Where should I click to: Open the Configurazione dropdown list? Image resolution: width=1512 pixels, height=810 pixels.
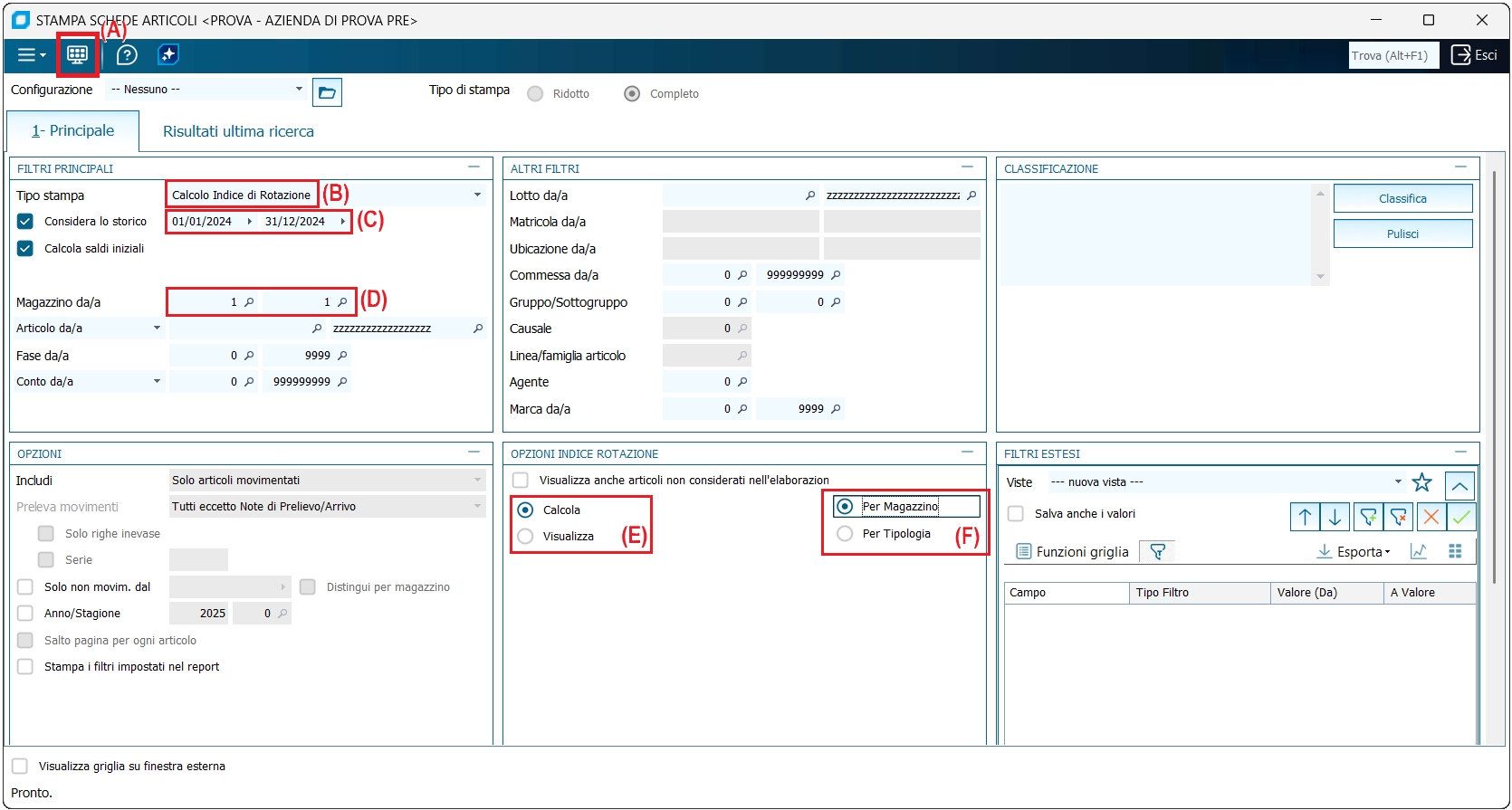point(299,90)
